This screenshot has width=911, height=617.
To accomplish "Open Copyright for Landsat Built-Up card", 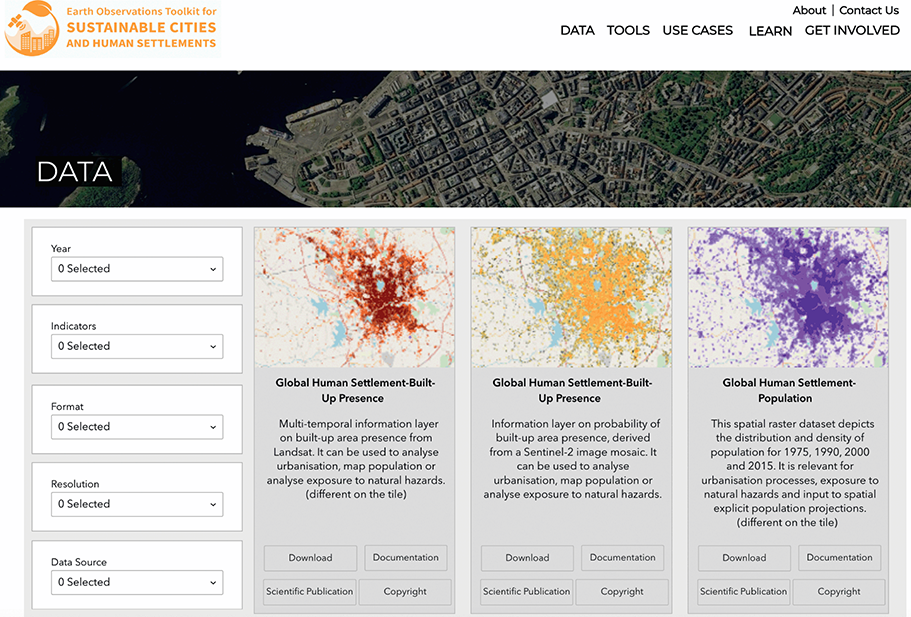I will 405,591.
